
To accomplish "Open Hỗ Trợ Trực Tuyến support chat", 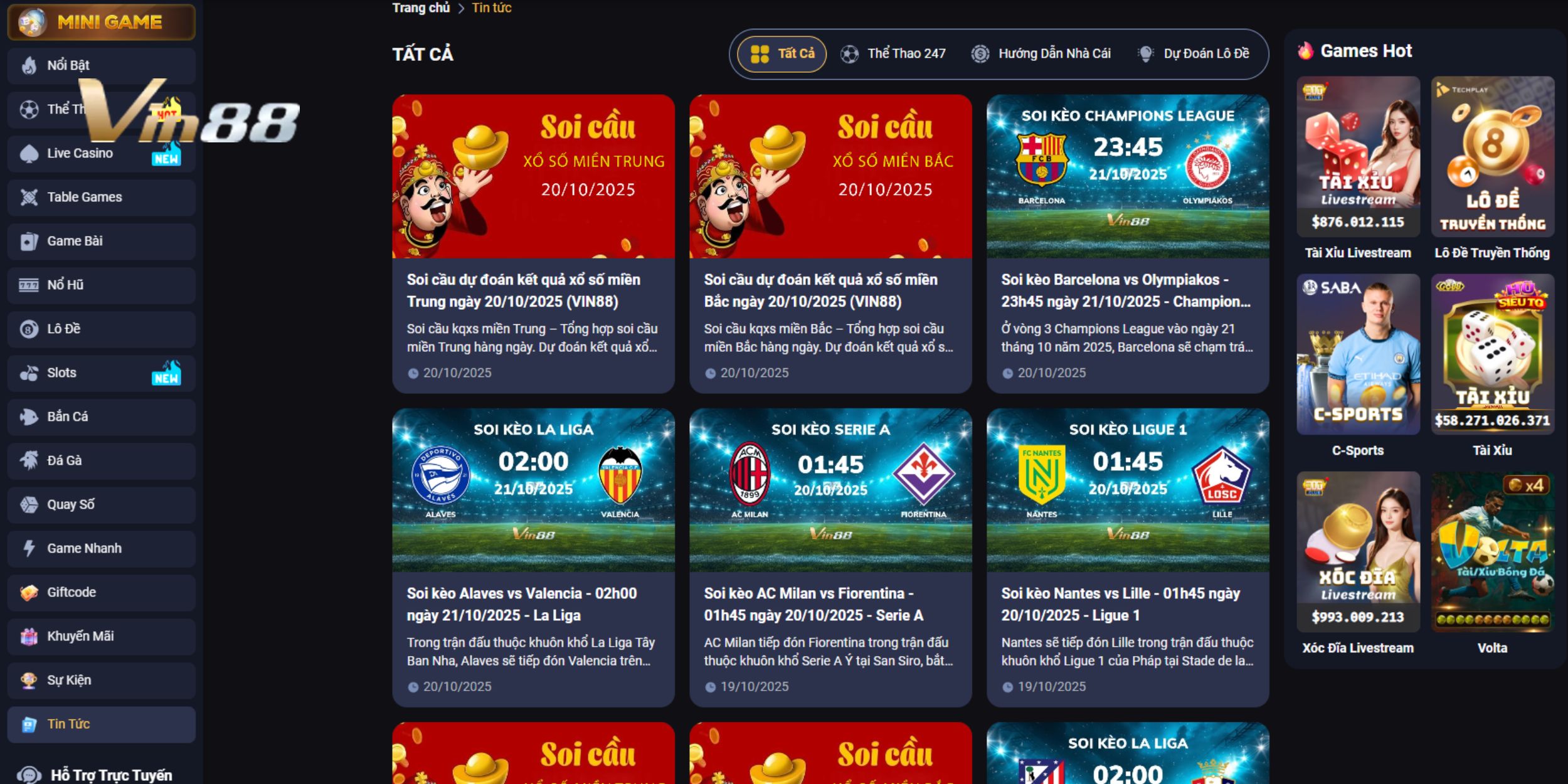I will (x=95, y=775).
